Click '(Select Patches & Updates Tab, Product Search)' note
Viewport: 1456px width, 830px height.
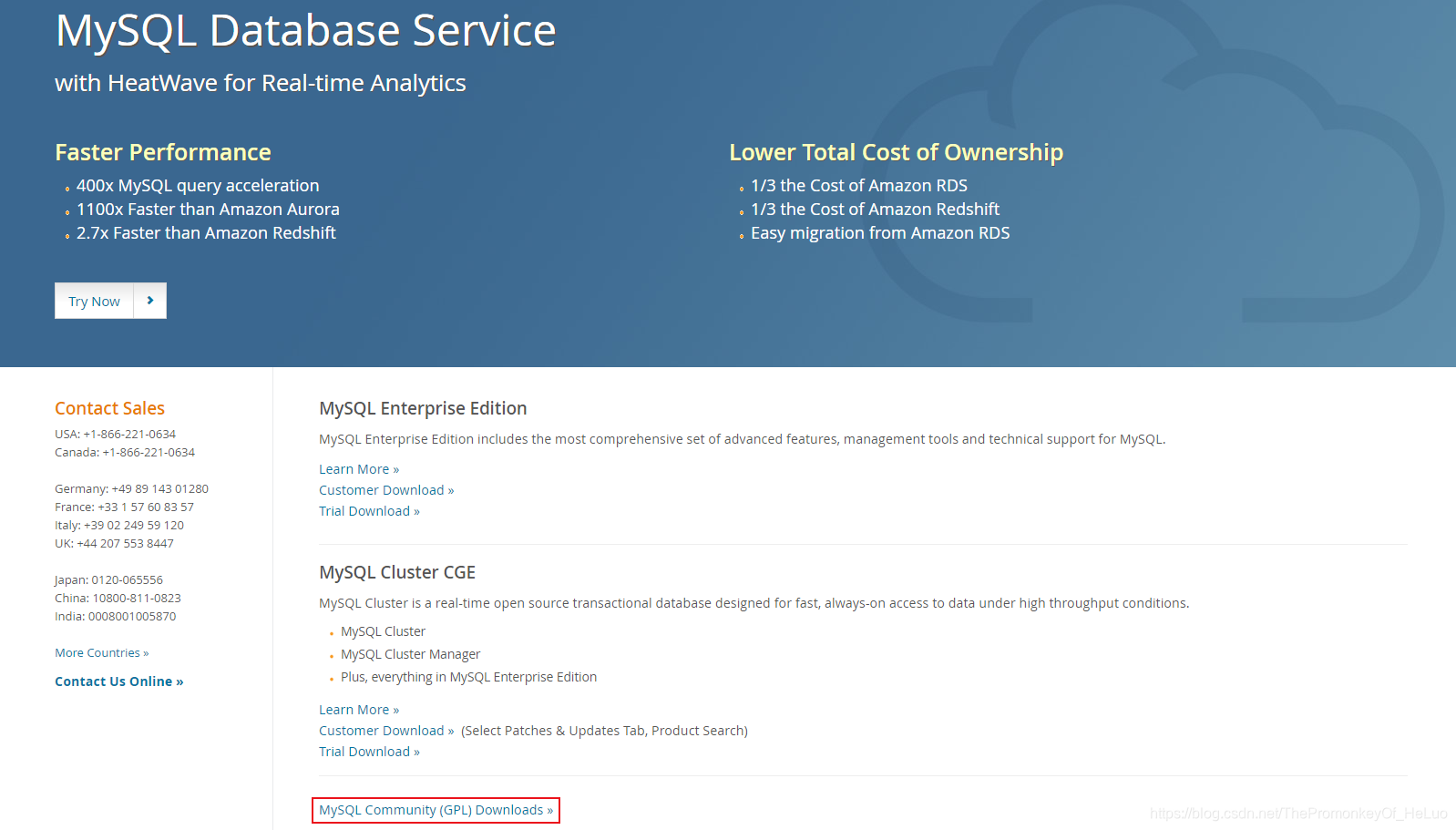click(x=604, y=731)
